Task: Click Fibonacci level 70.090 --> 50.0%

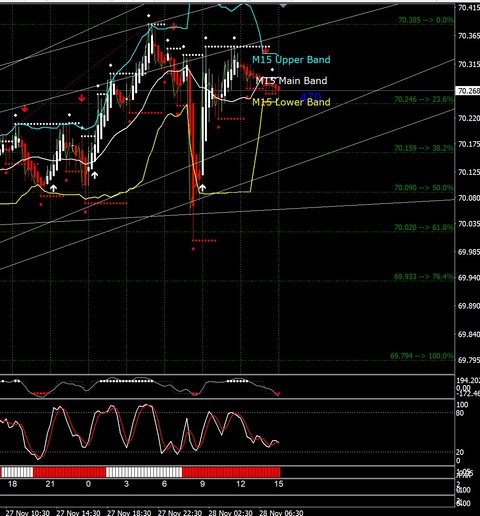Action: point(423,188)
